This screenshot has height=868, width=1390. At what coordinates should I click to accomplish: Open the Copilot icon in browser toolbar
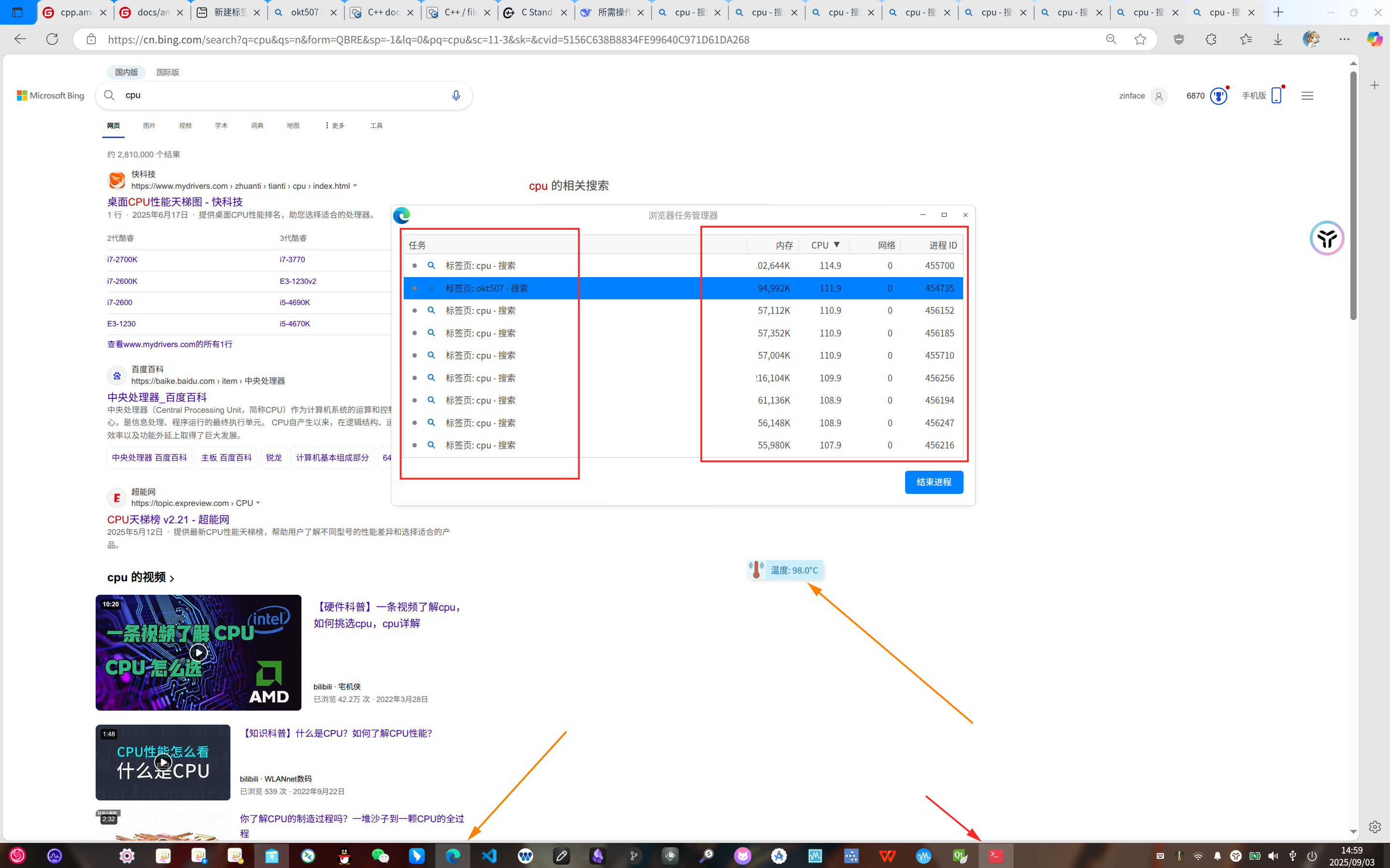[x=1375, y=39]
